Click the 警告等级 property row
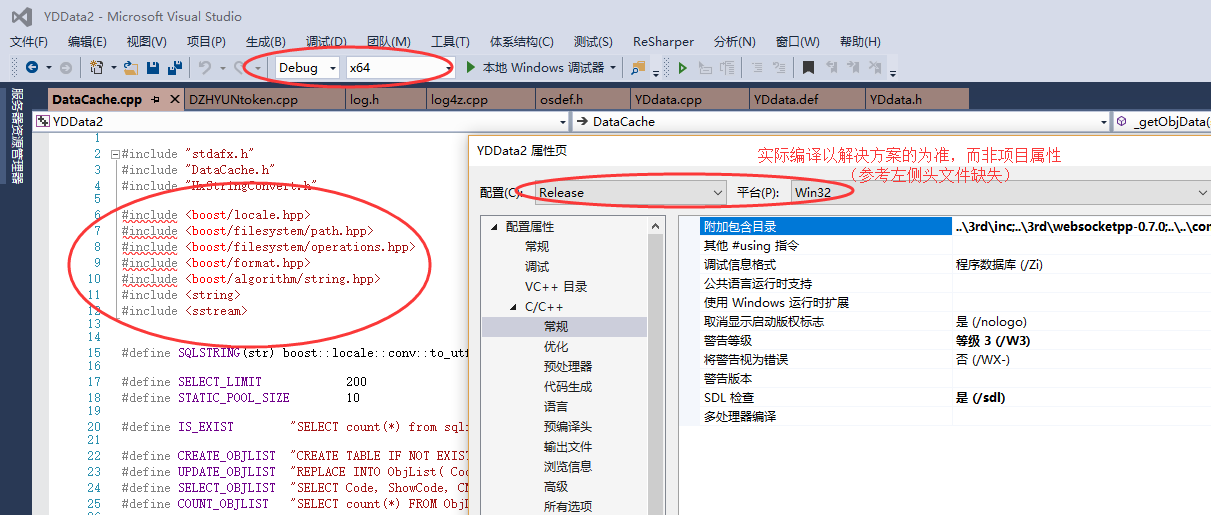This screenshot has width=1211, height=515. pos(955,341)
